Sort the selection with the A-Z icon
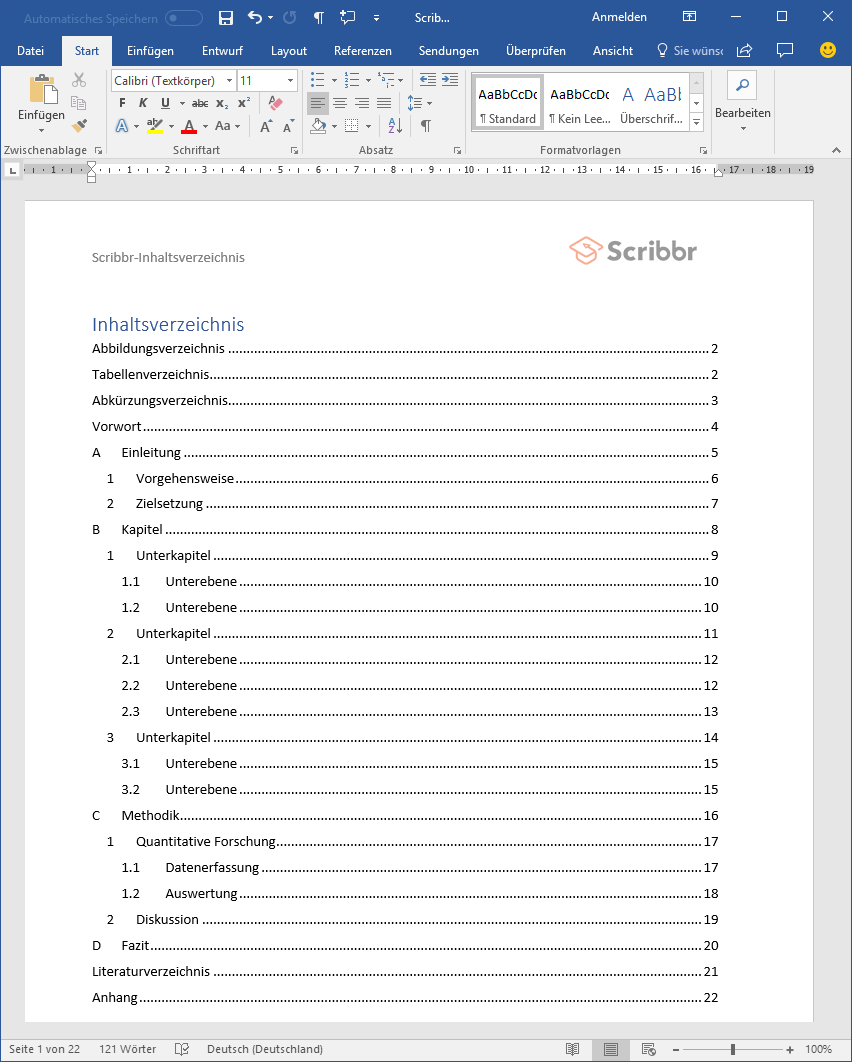This screenshot has height=1062, width=852. (395, 126)
